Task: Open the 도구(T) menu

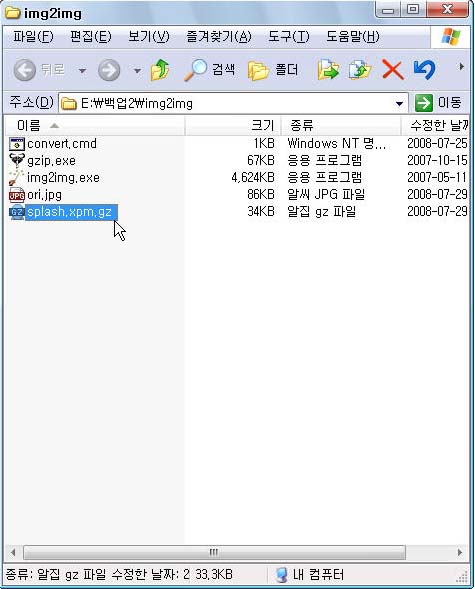Action: [x=289, y=37]
